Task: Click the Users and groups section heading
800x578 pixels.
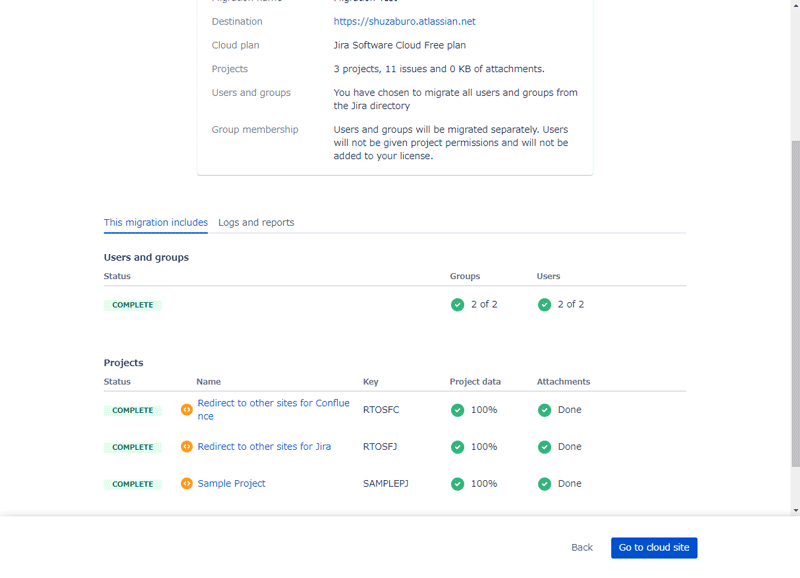Action: 146,257
